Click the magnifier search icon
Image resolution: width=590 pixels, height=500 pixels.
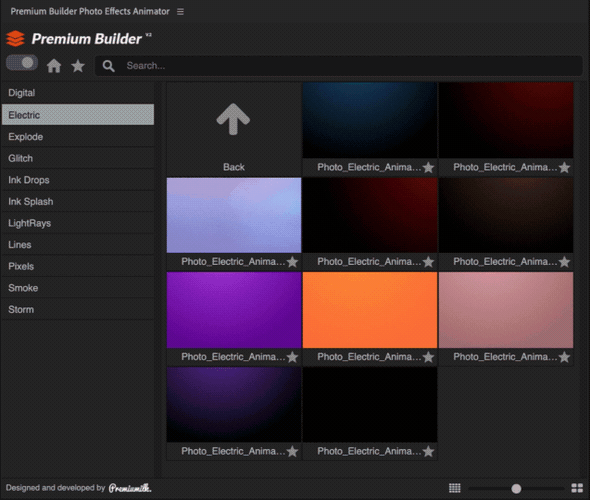108,66
